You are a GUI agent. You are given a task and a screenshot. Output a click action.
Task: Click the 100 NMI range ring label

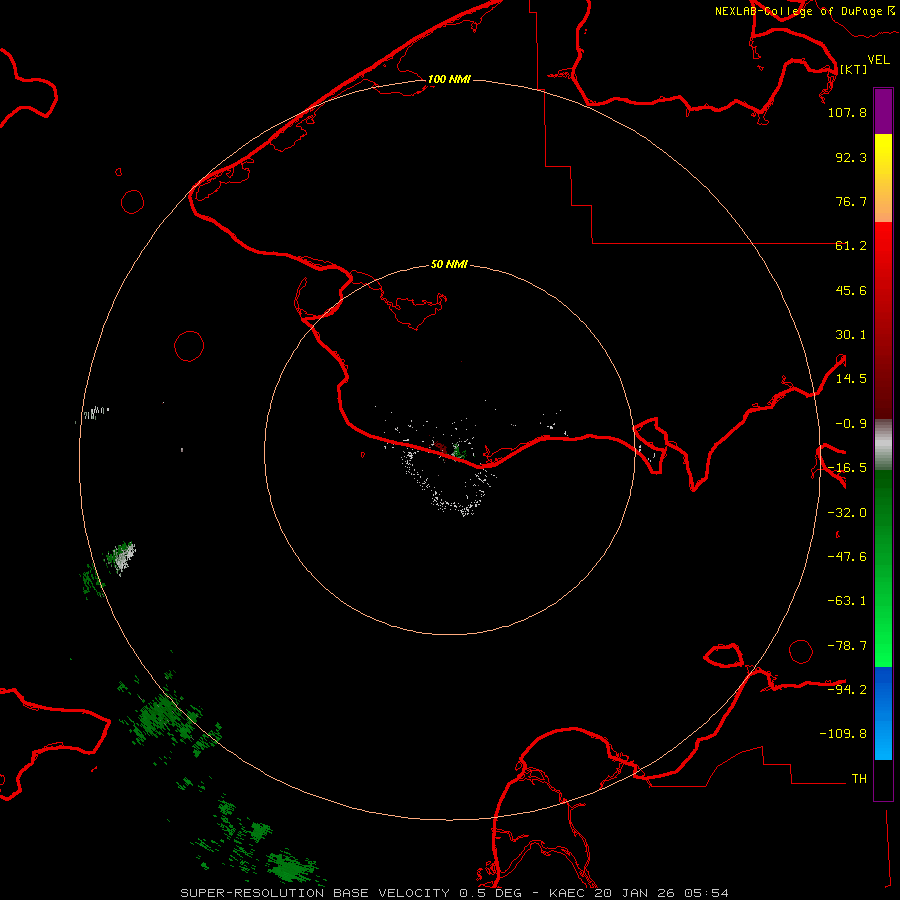(449, 79)
